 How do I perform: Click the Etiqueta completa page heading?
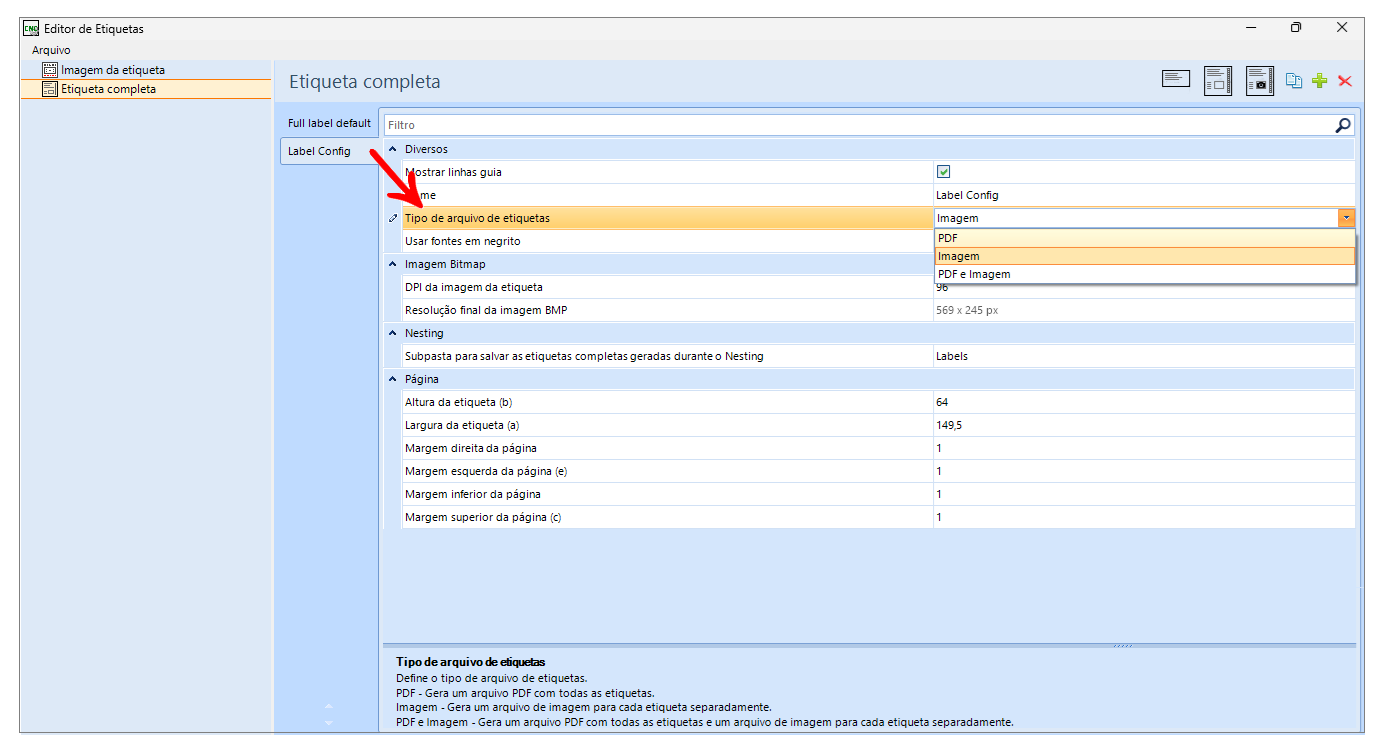pyautogui.click(x=364, y=82)
